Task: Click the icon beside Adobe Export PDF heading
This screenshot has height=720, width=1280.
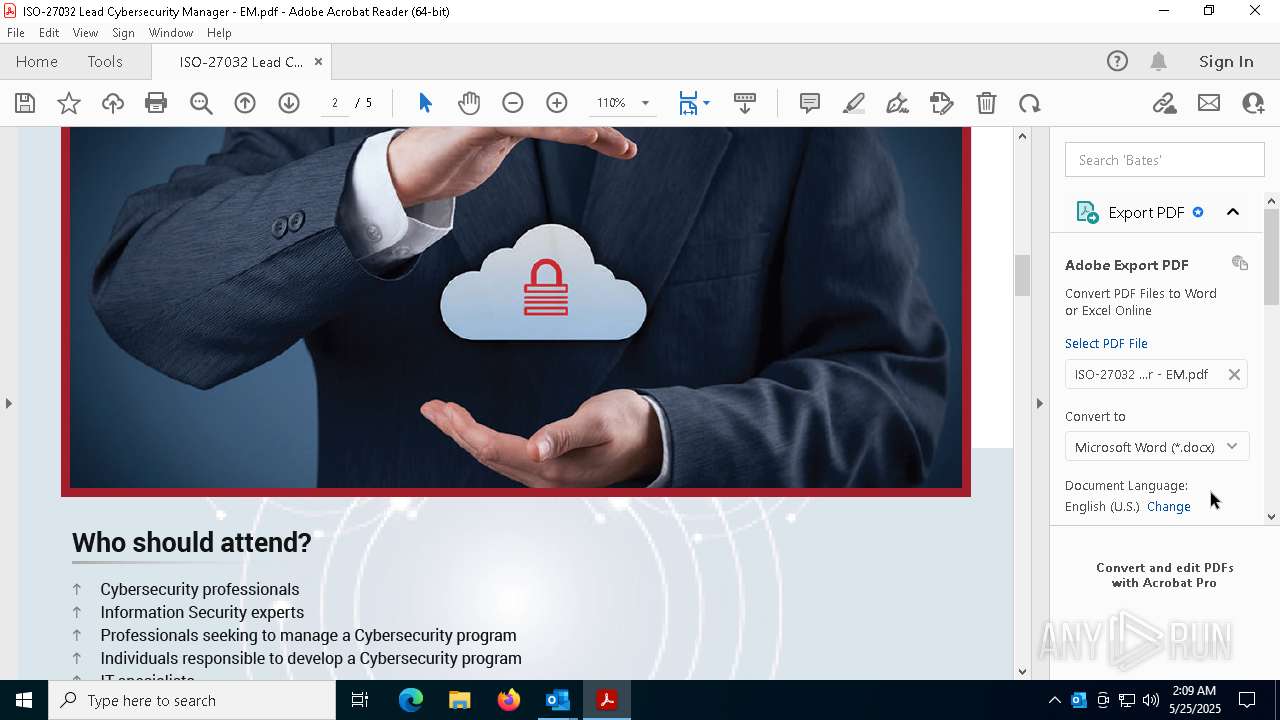Action: coord(1240,263)
